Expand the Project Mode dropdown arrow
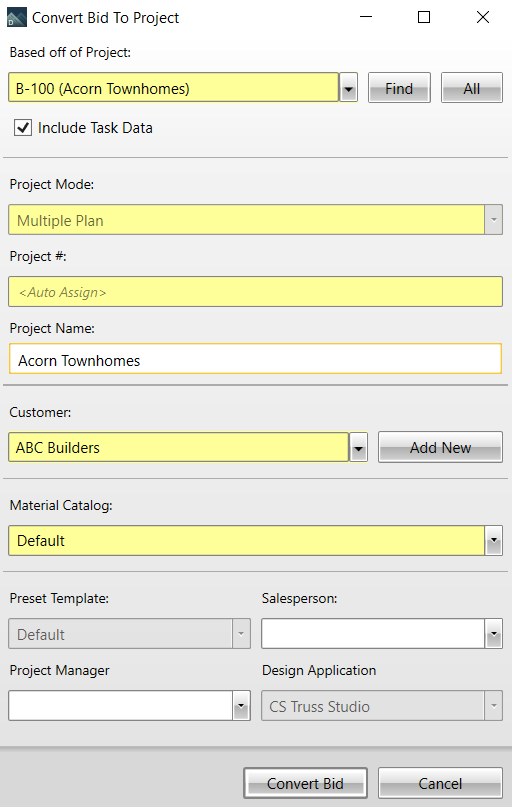The width and height of the screenshot is (512, 807). 493,220
